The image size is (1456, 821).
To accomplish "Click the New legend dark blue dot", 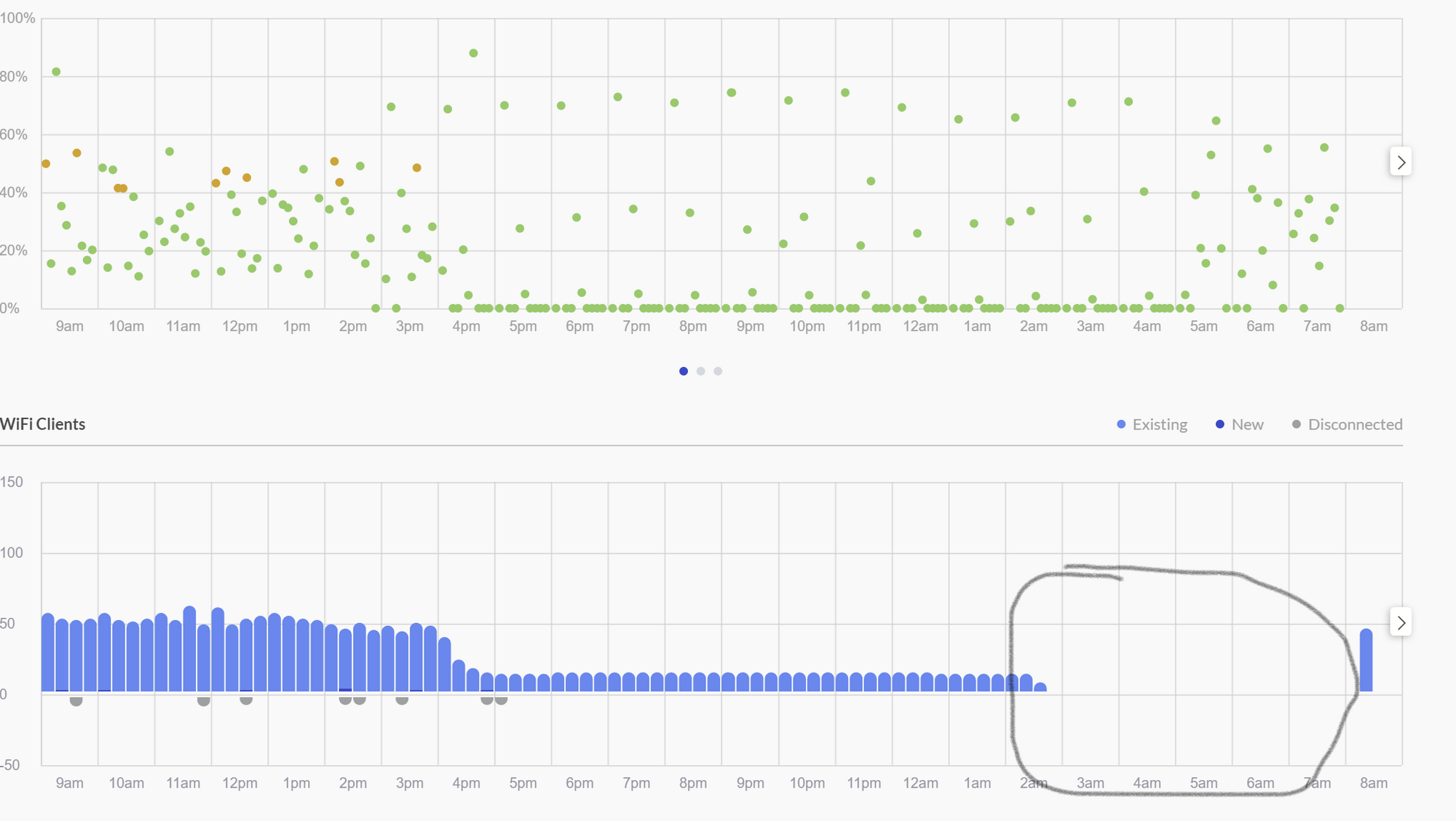I will click(1220, 424).
